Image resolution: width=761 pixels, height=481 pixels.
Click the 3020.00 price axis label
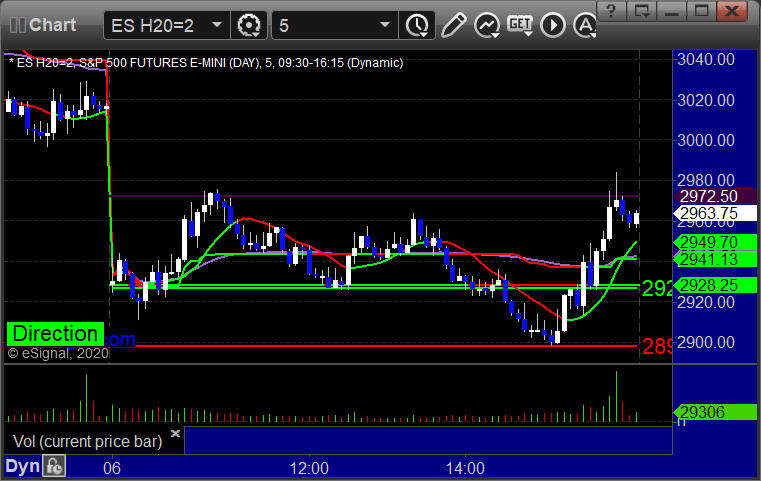point(706,100)
